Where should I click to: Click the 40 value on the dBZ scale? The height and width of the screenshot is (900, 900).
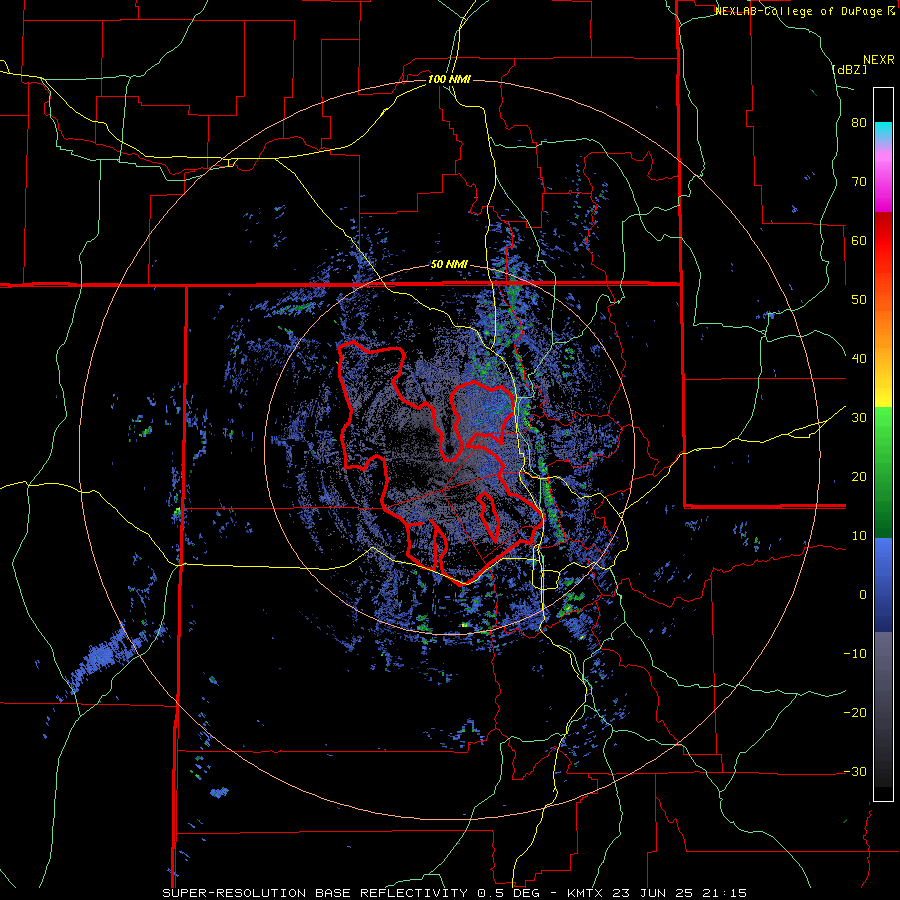coord(859,359)
